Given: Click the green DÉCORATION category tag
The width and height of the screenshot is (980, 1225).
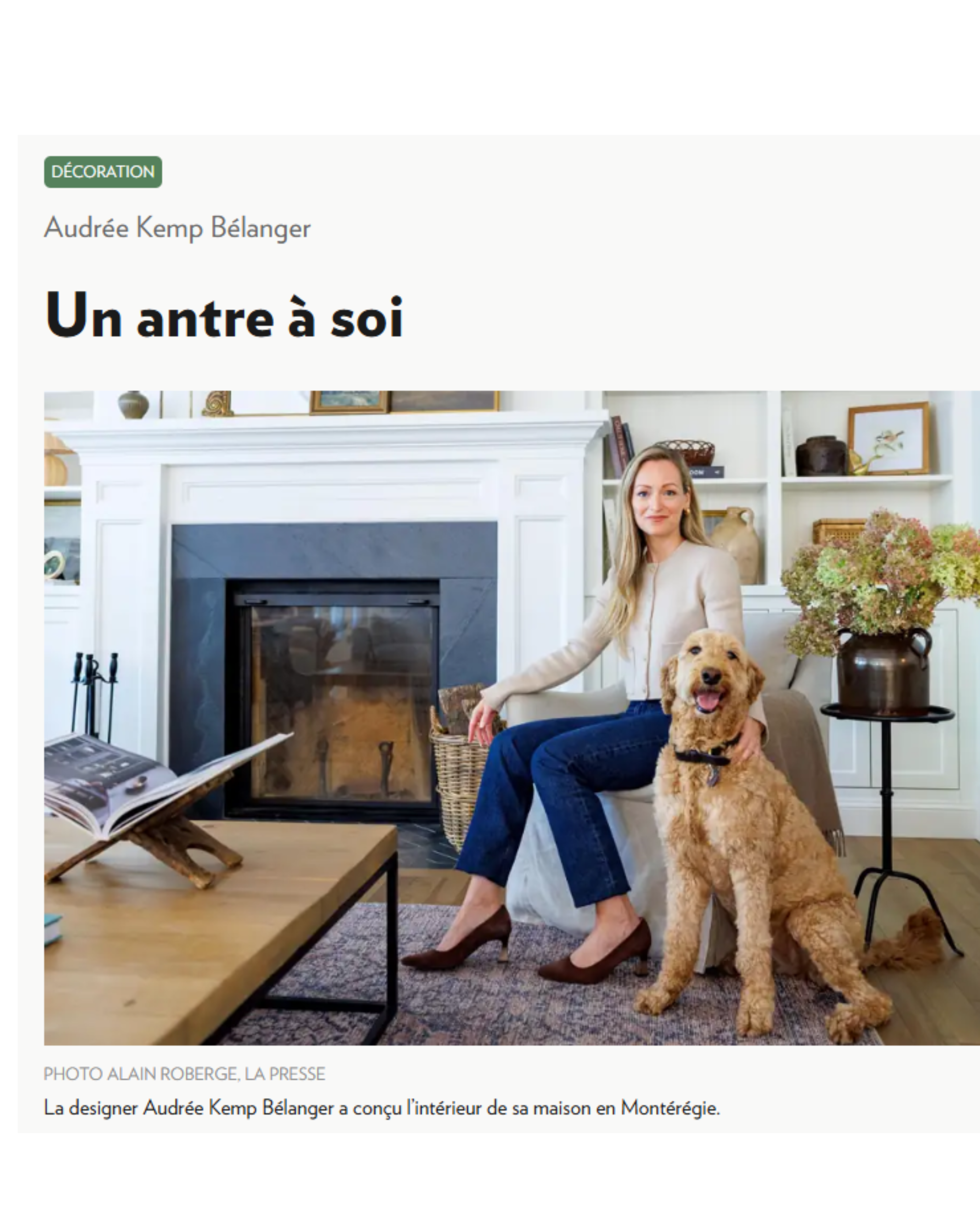Looking at the screenshot, I should coord(103,171).
